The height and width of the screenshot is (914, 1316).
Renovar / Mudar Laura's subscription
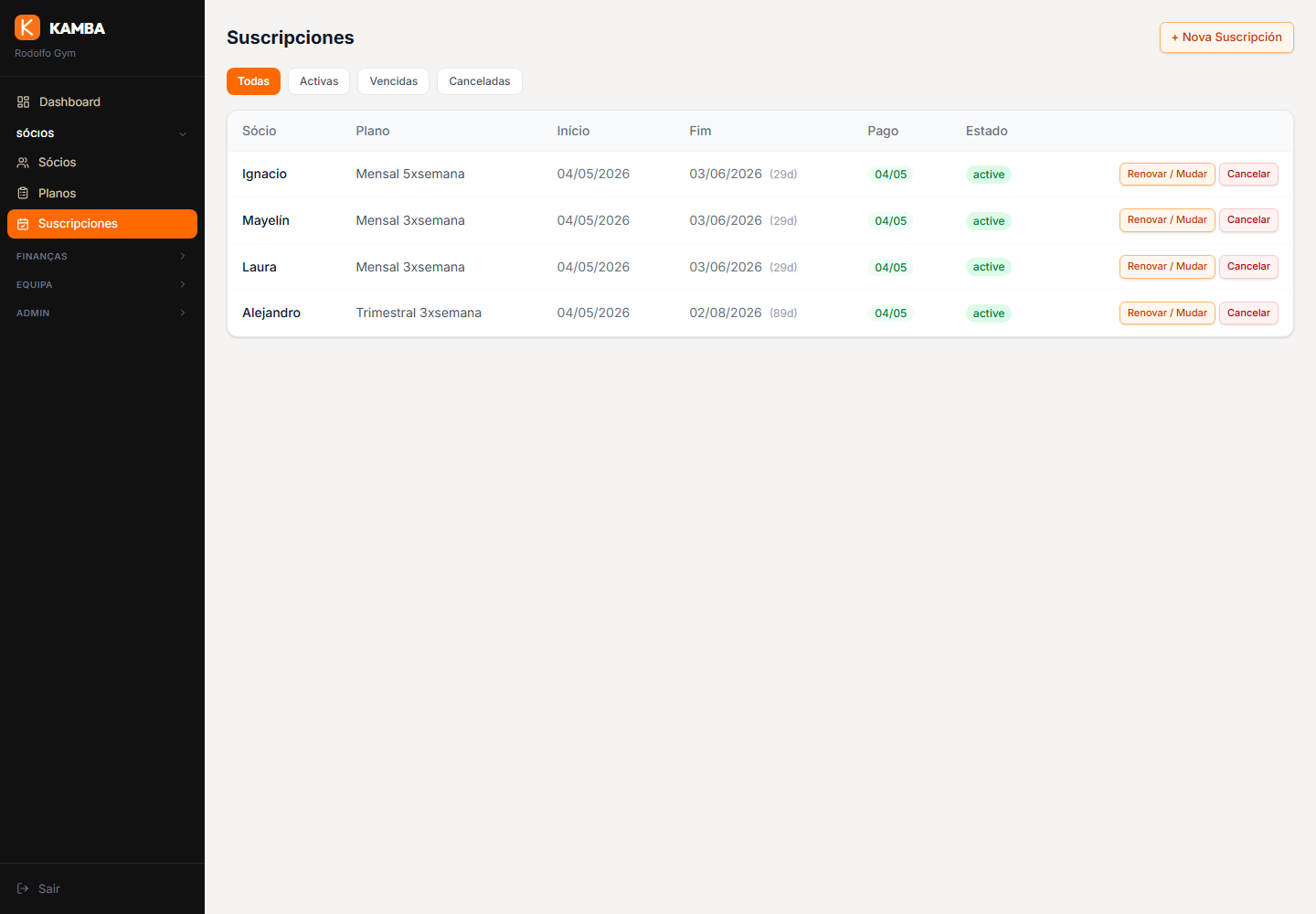click(1167, 267)
